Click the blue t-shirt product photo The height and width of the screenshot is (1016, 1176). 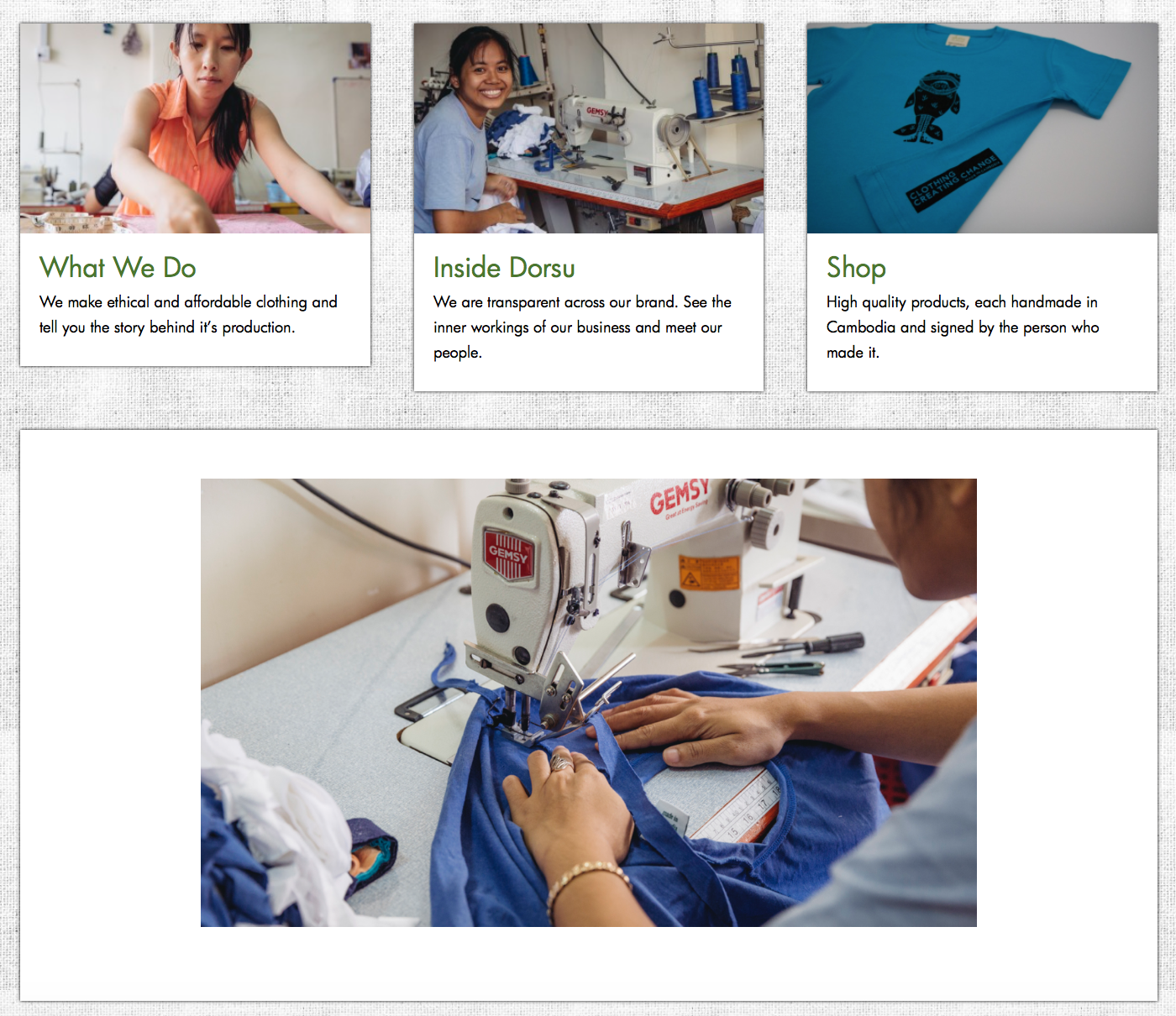(982, 128)
